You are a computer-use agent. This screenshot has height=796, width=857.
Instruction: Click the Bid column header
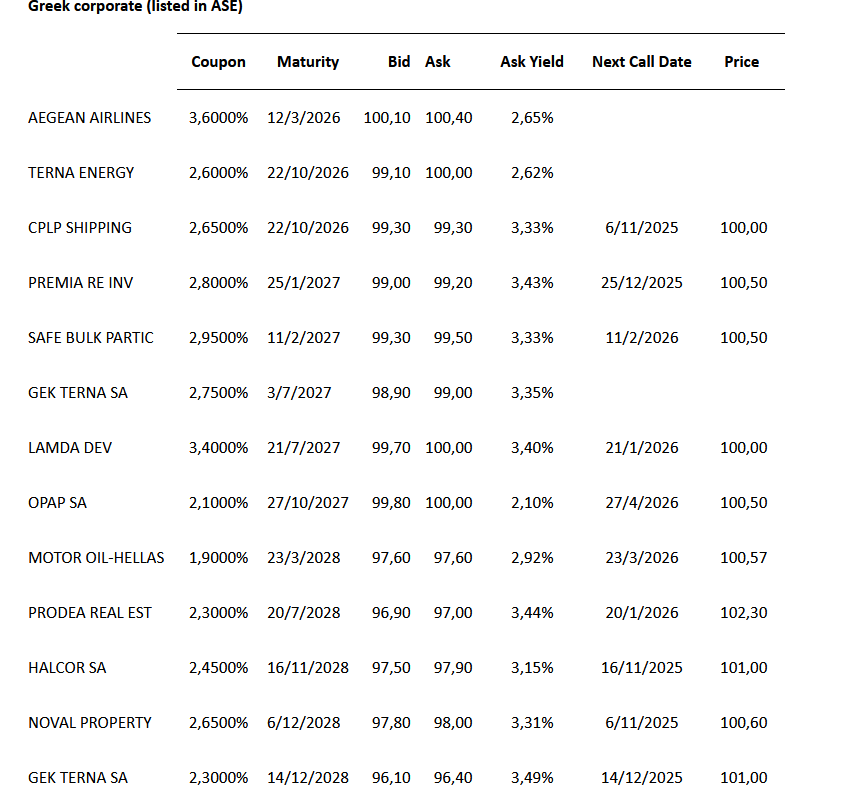399,62
